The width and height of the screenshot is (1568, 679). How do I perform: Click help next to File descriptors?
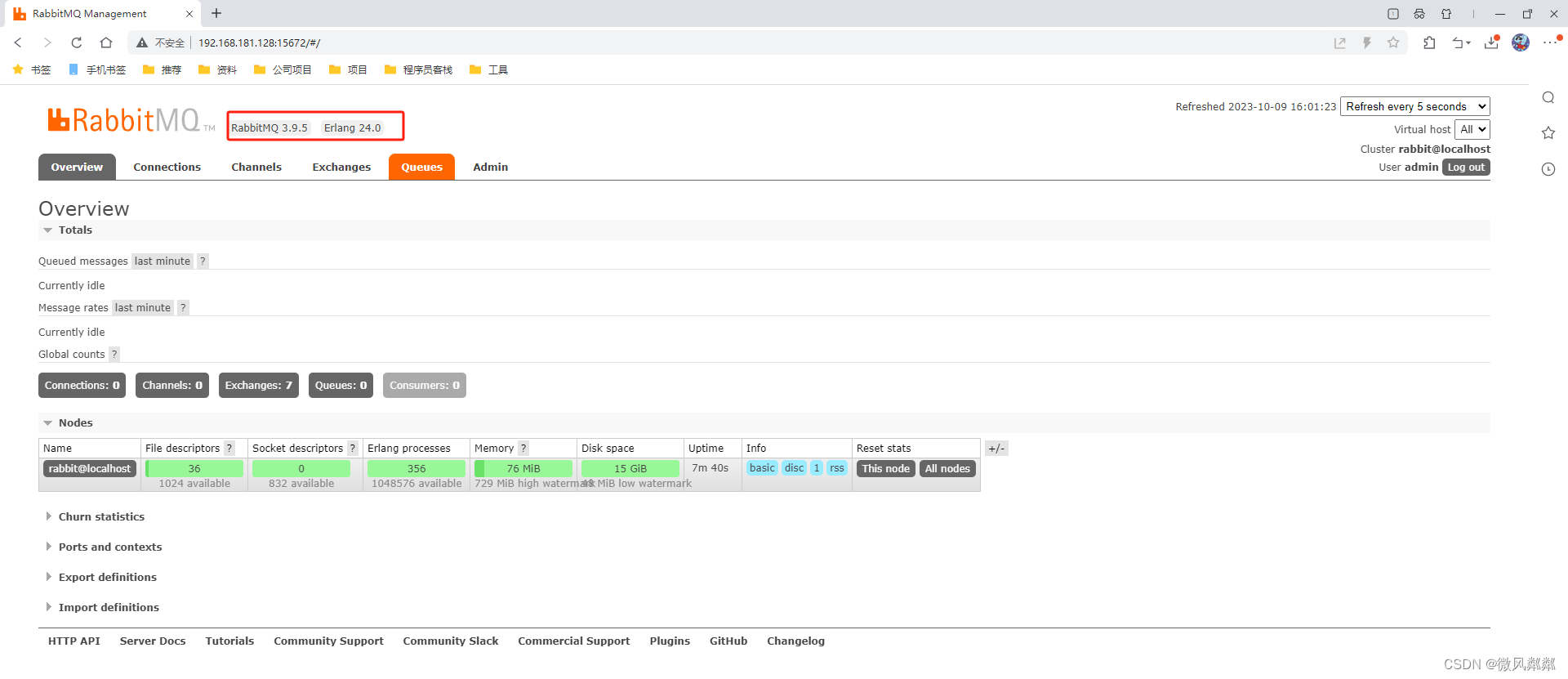(x=229, y=449)
